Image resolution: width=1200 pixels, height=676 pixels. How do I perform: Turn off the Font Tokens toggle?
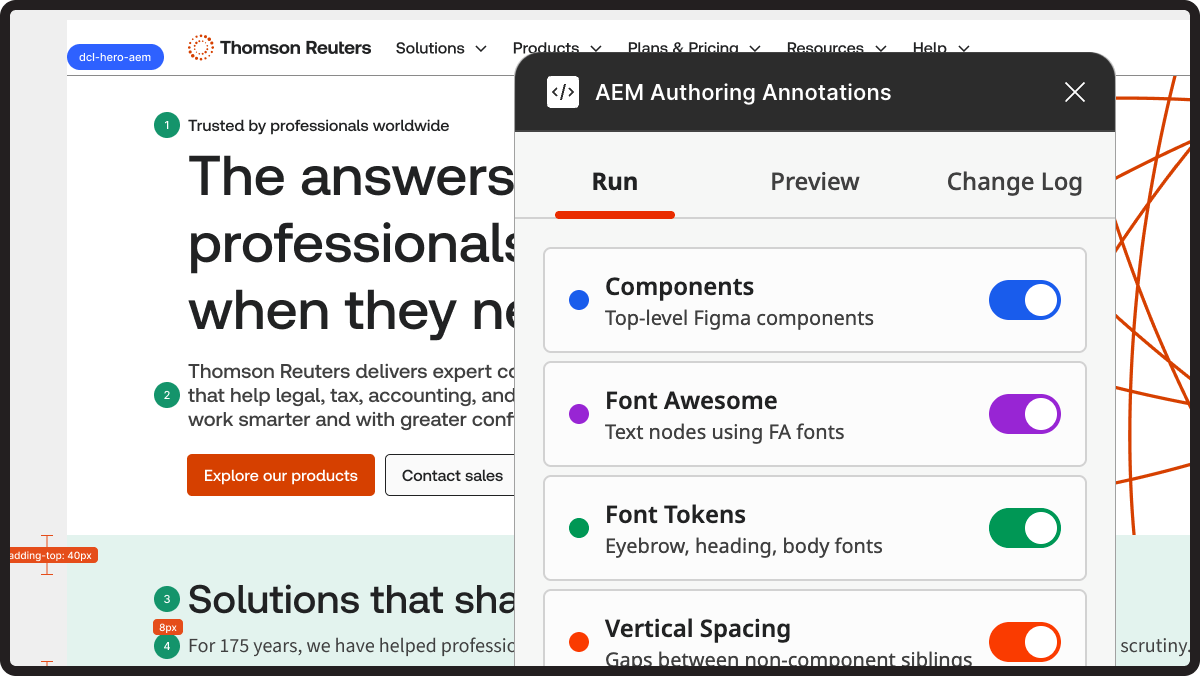pos(1025,528)
